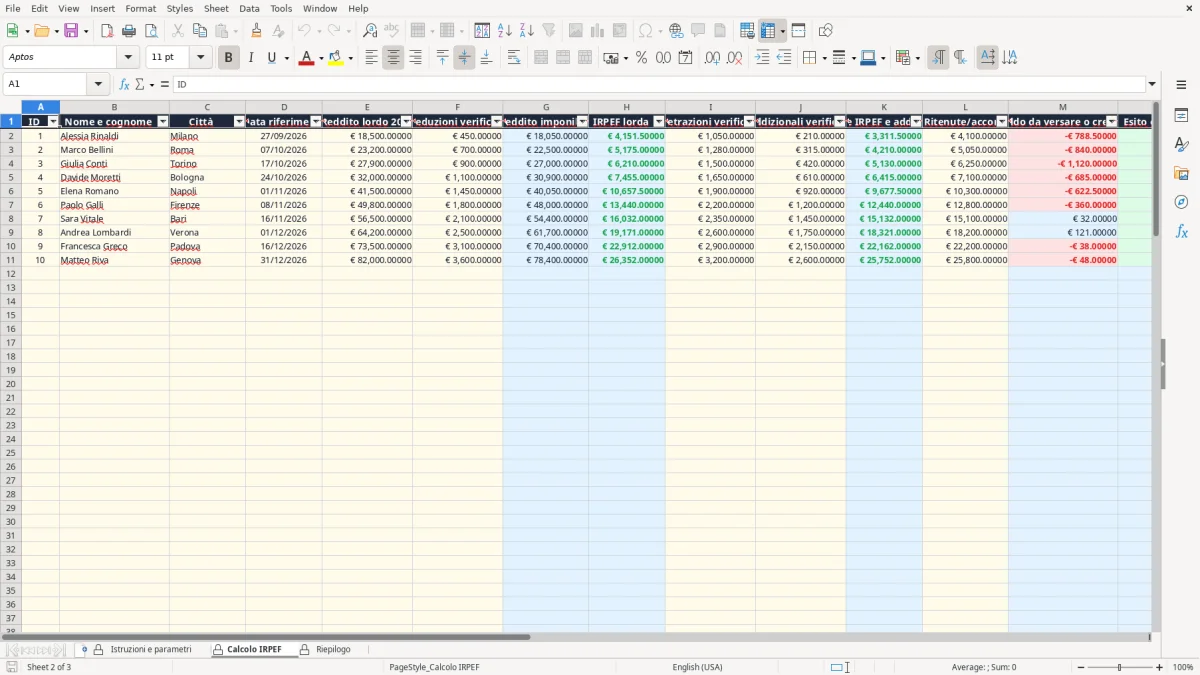
Task: Click Sort Ascending icon
Action: point(505,31)
